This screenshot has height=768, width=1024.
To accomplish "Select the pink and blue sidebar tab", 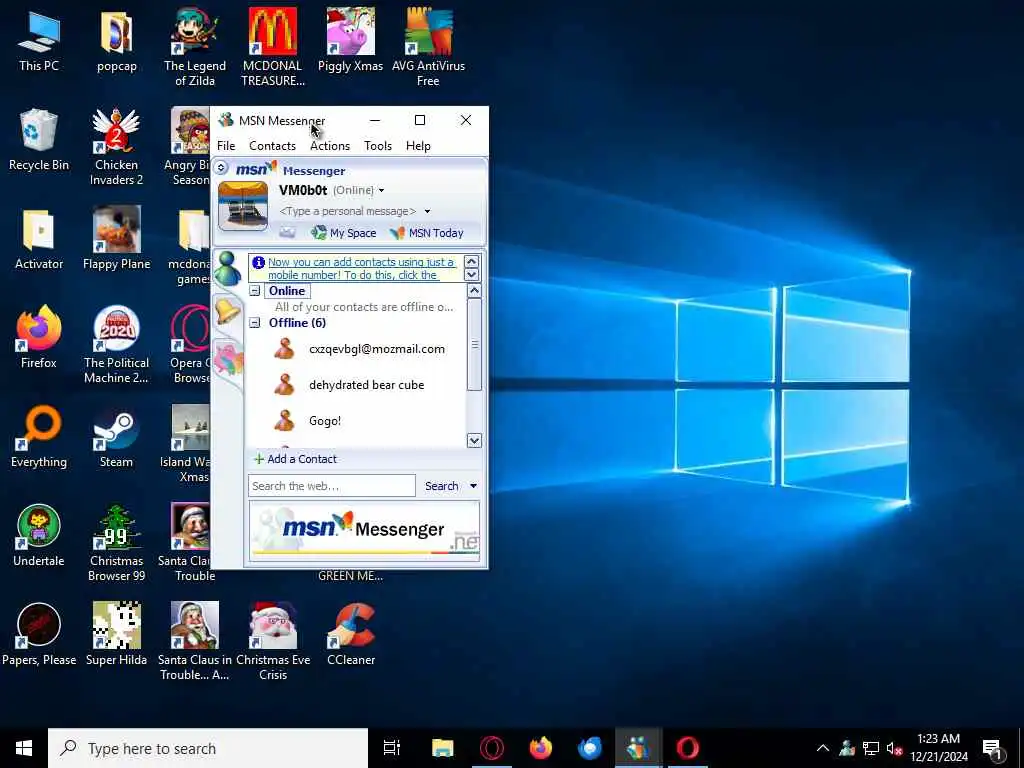I will 229,358.
